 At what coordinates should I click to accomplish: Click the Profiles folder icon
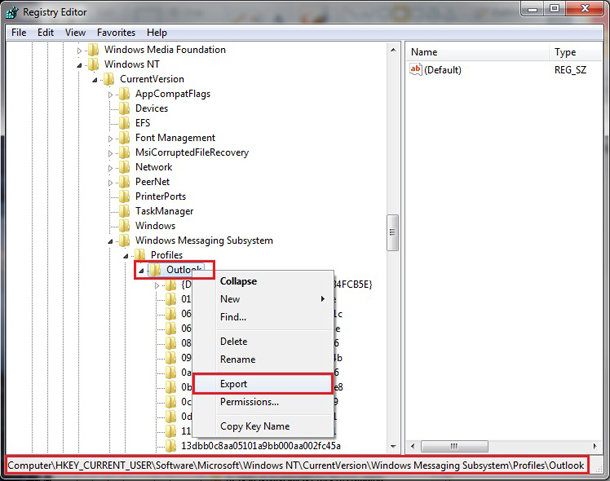pyautogui.click(x=140, y=255)
